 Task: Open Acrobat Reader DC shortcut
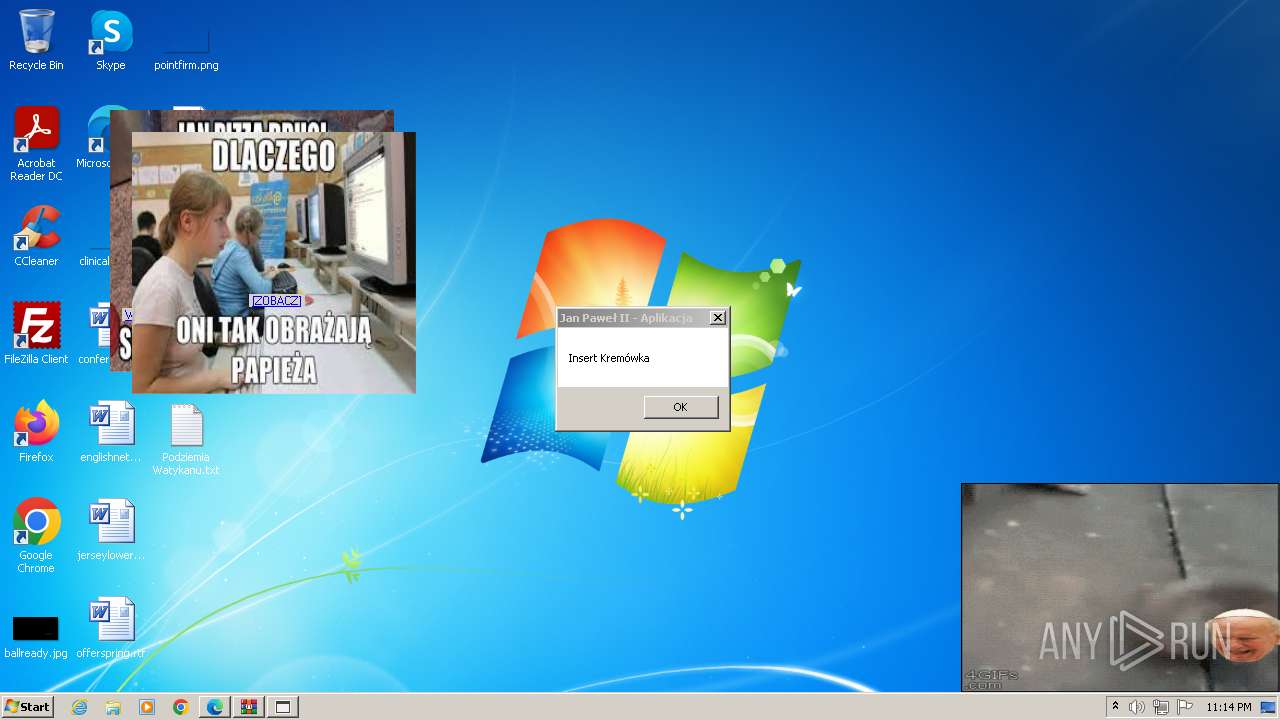click(x=36, y=144)
